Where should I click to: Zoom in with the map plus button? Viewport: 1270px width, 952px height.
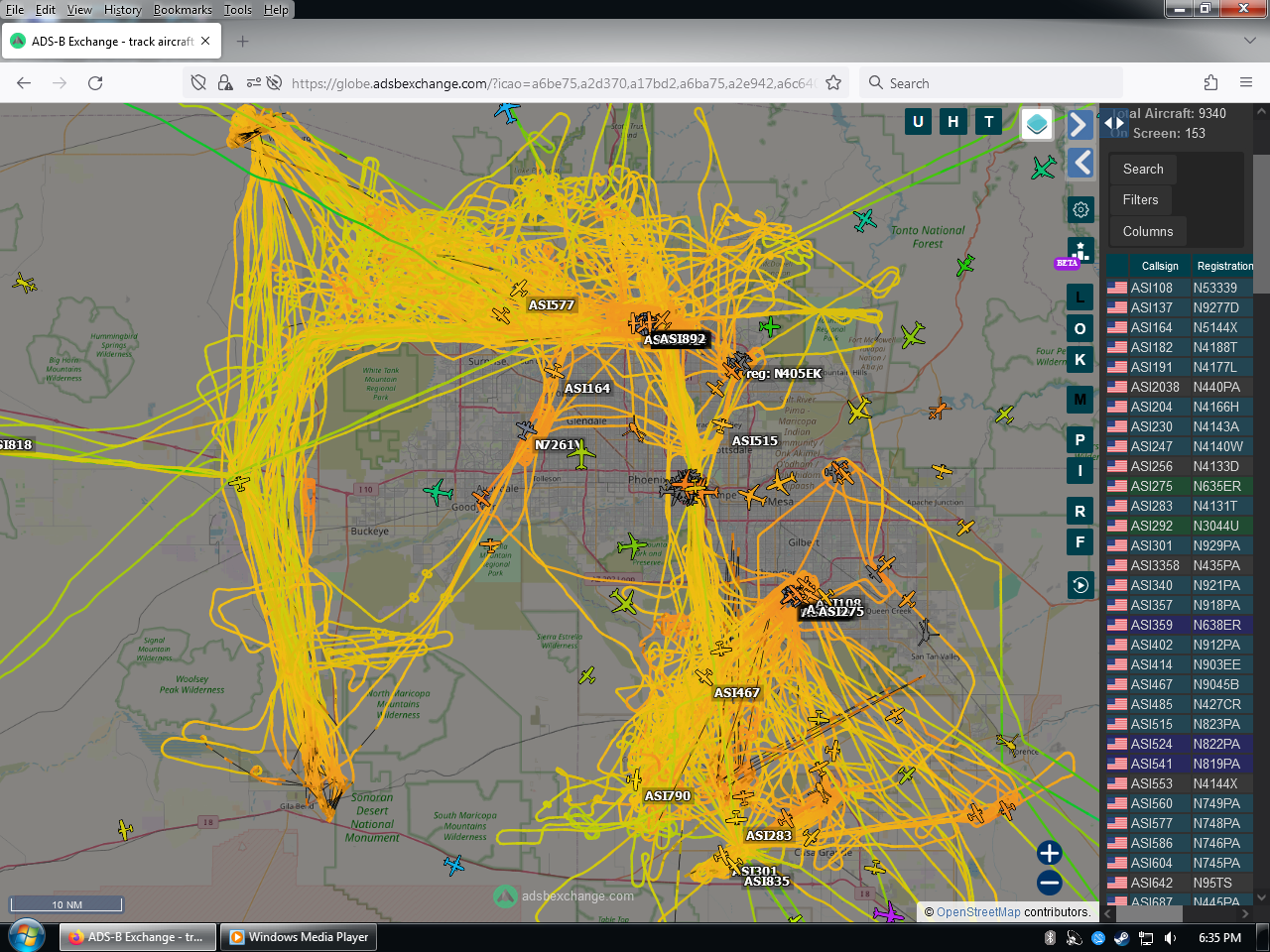pyautogui.click(x=1050, y=853)
